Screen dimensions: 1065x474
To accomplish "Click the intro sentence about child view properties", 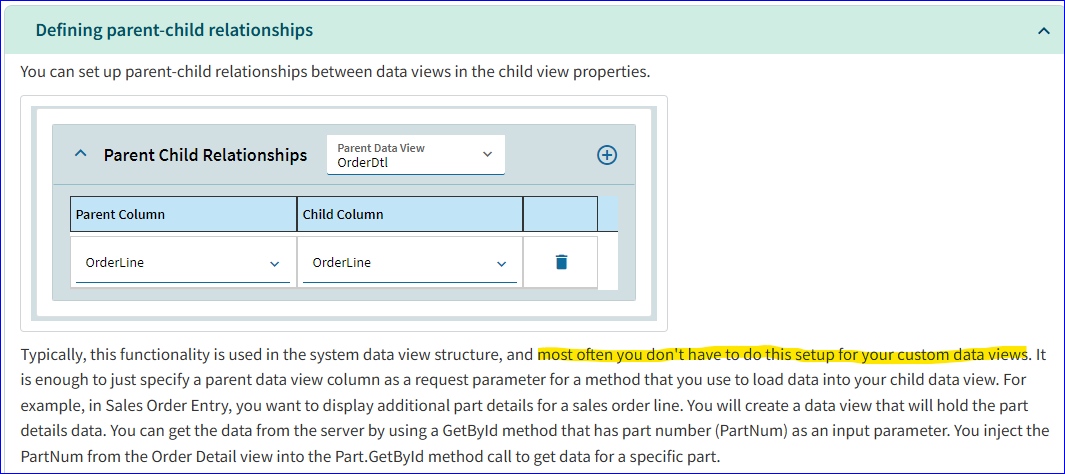I will (336, 71).
